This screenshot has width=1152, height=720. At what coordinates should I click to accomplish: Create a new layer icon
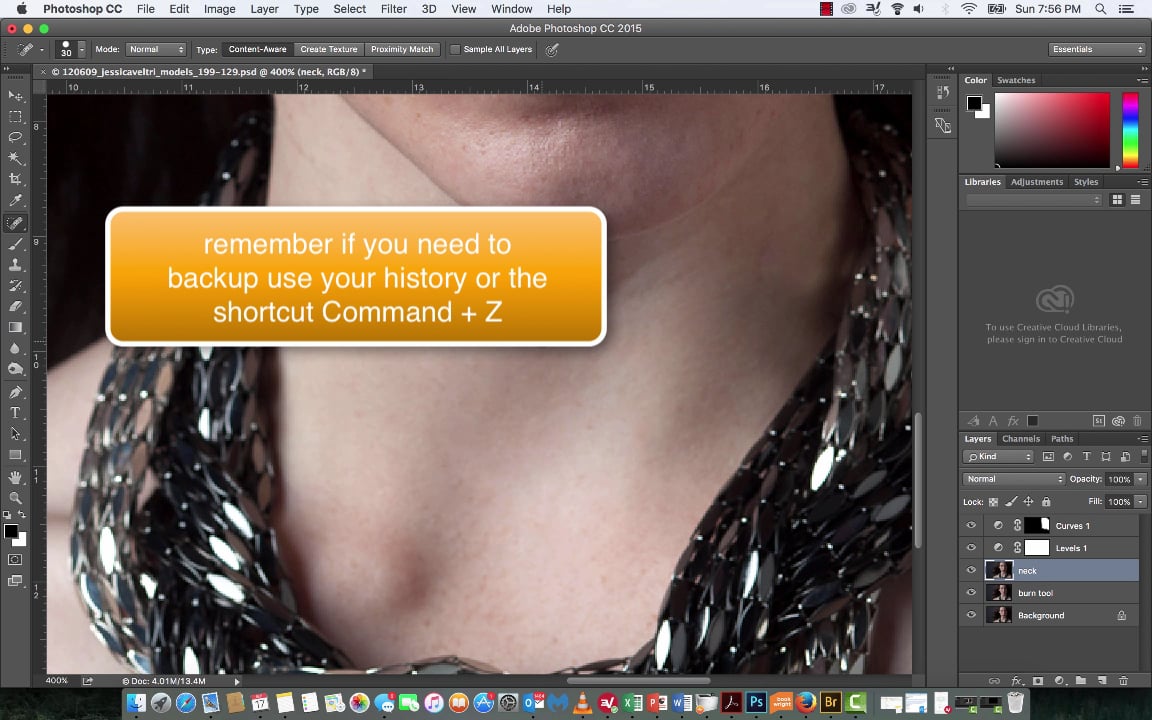pos(1102,681)
